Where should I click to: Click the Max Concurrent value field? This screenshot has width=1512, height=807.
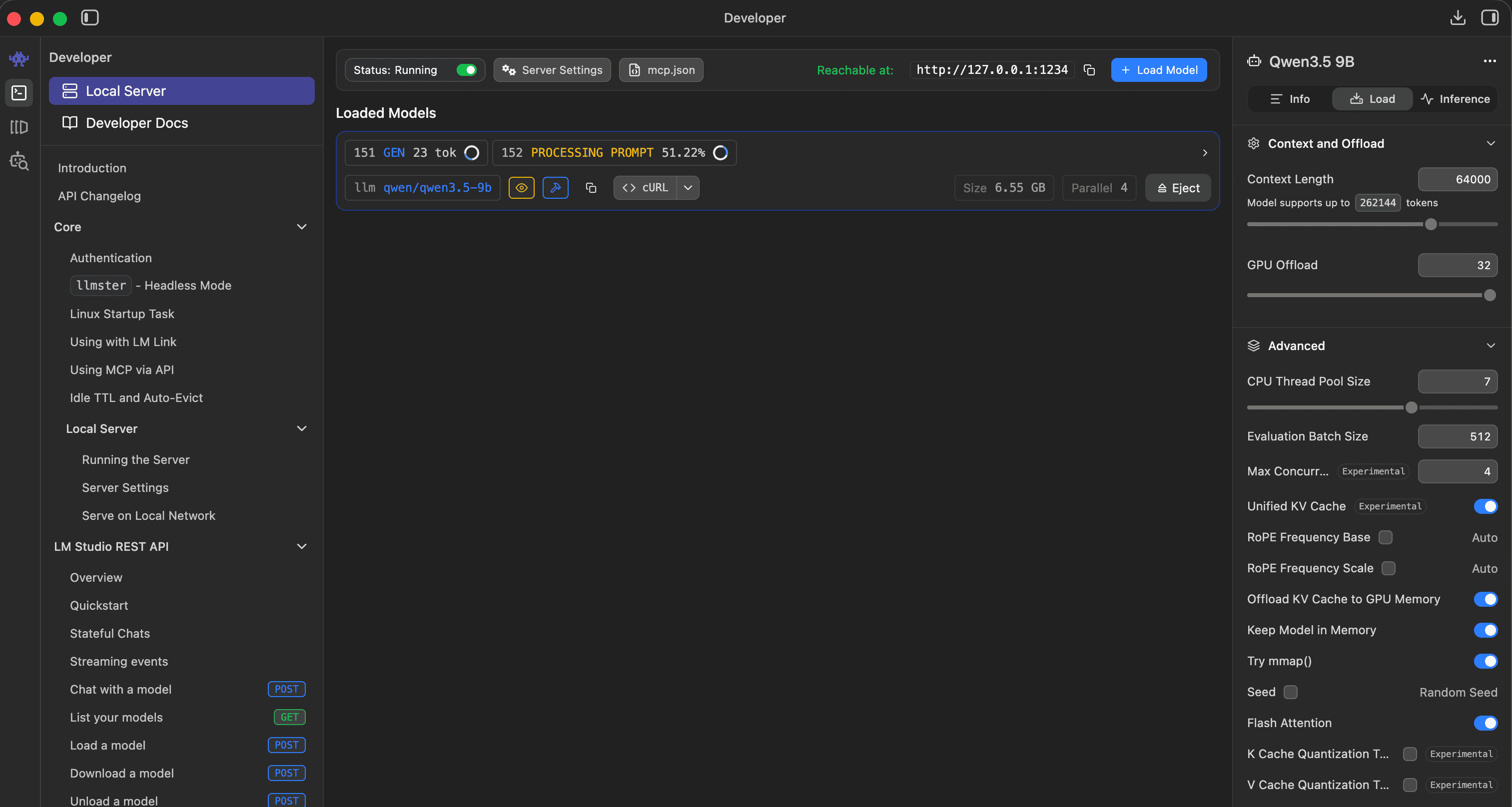[1458, 471]
